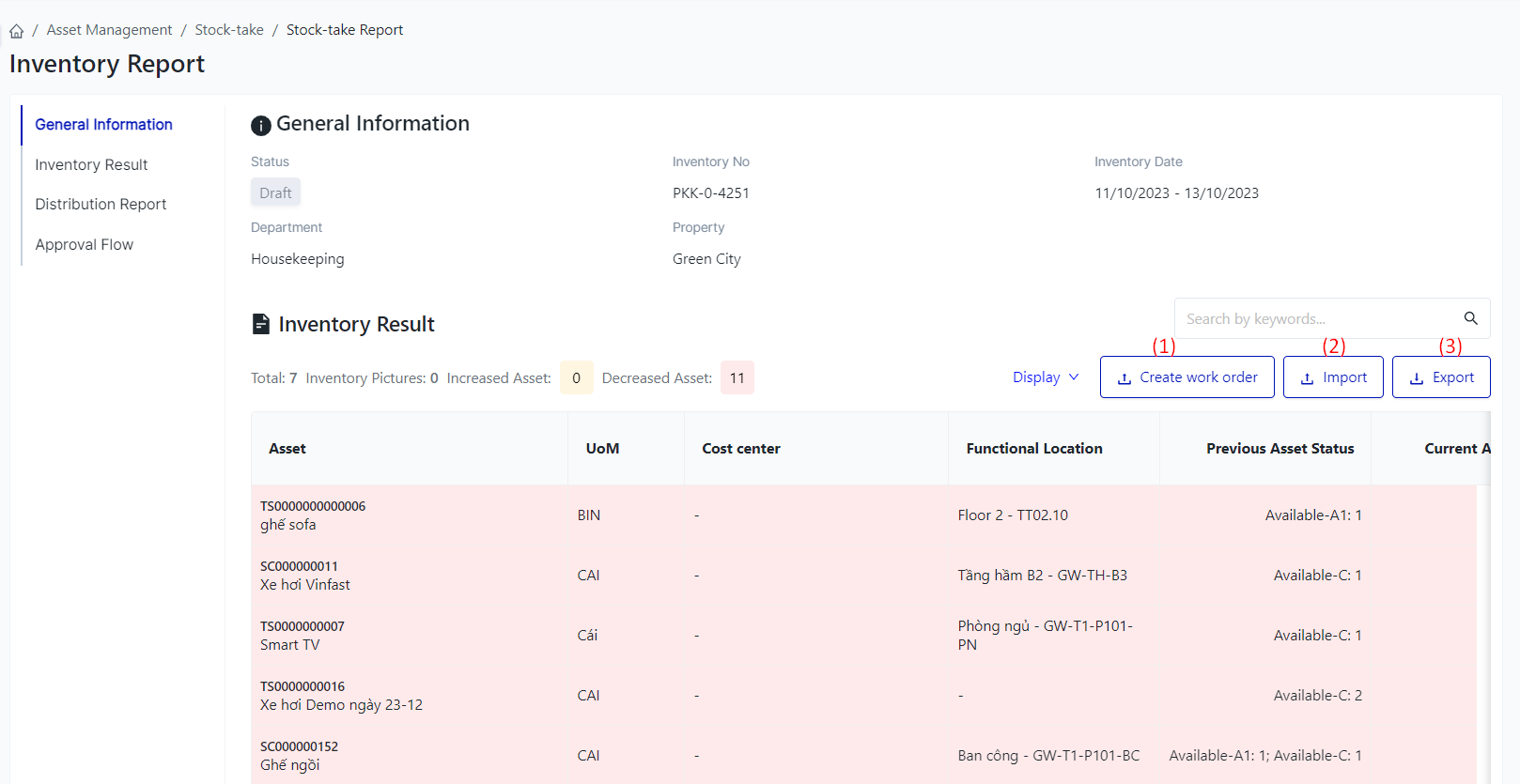
Task: Open the Display dropdown
Action: click(x=1046, y=377)
